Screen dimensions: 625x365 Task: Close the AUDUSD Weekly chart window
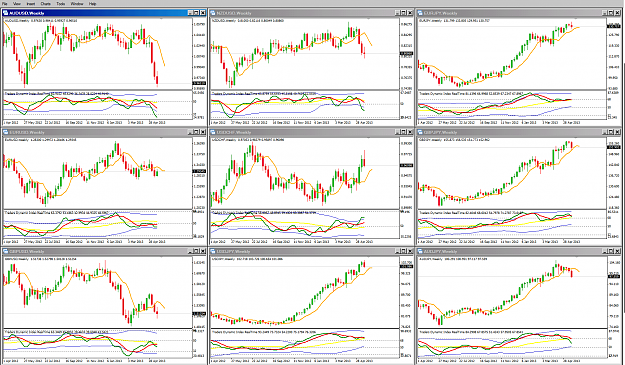(203, 13)
